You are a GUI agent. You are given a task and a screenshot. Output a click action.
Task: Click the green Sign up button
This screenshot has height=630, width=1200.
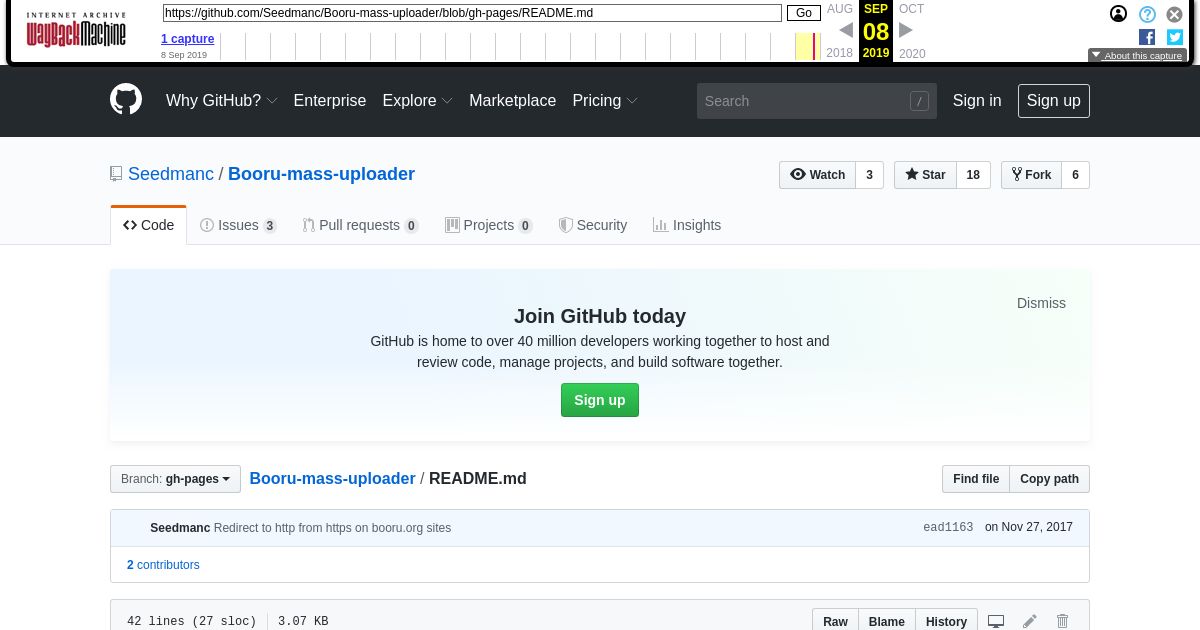[600, 400]
